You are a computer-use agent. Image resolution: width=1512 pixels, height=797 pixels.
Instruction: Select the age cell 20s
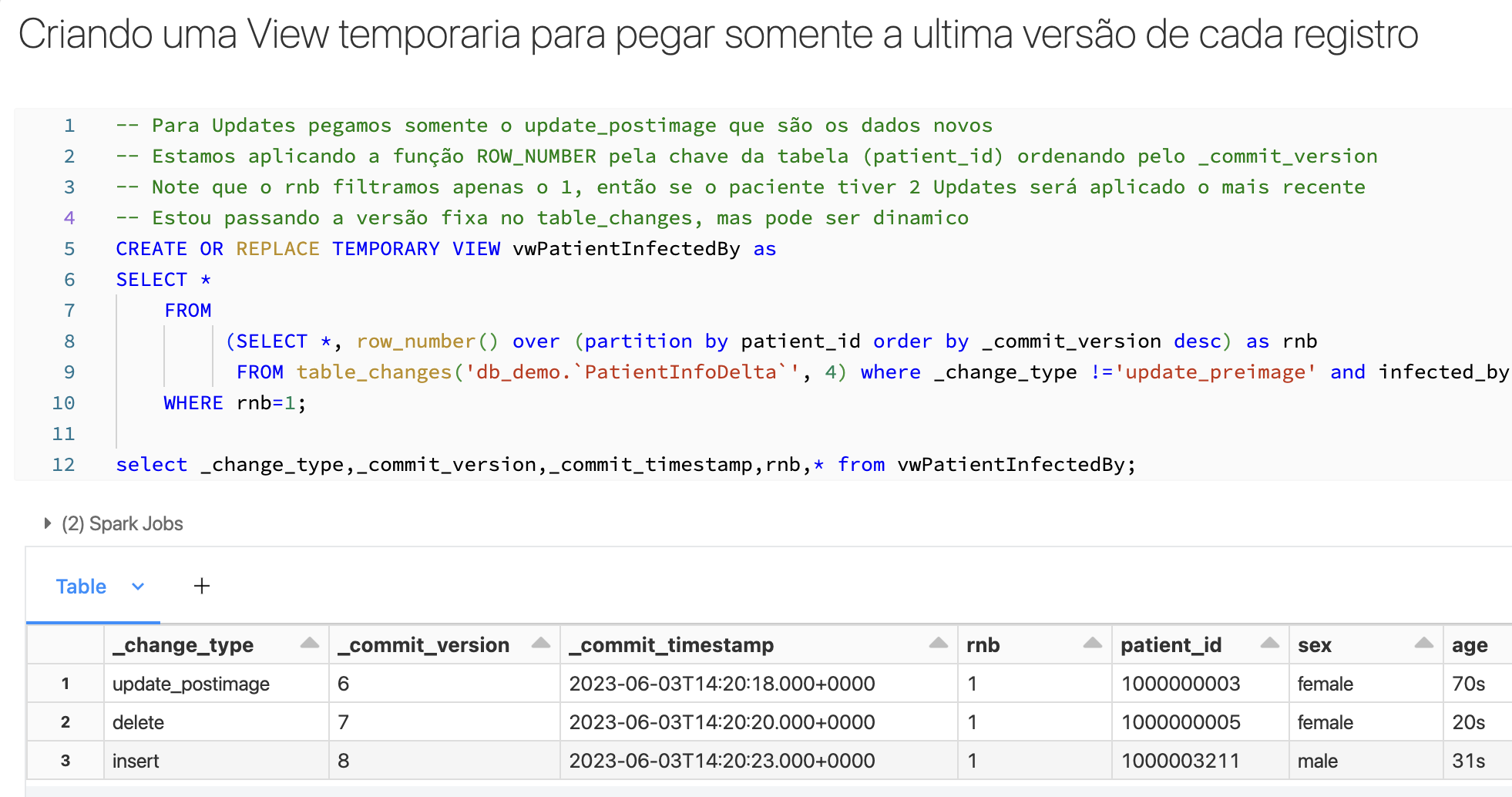(x=1477, y=722)
